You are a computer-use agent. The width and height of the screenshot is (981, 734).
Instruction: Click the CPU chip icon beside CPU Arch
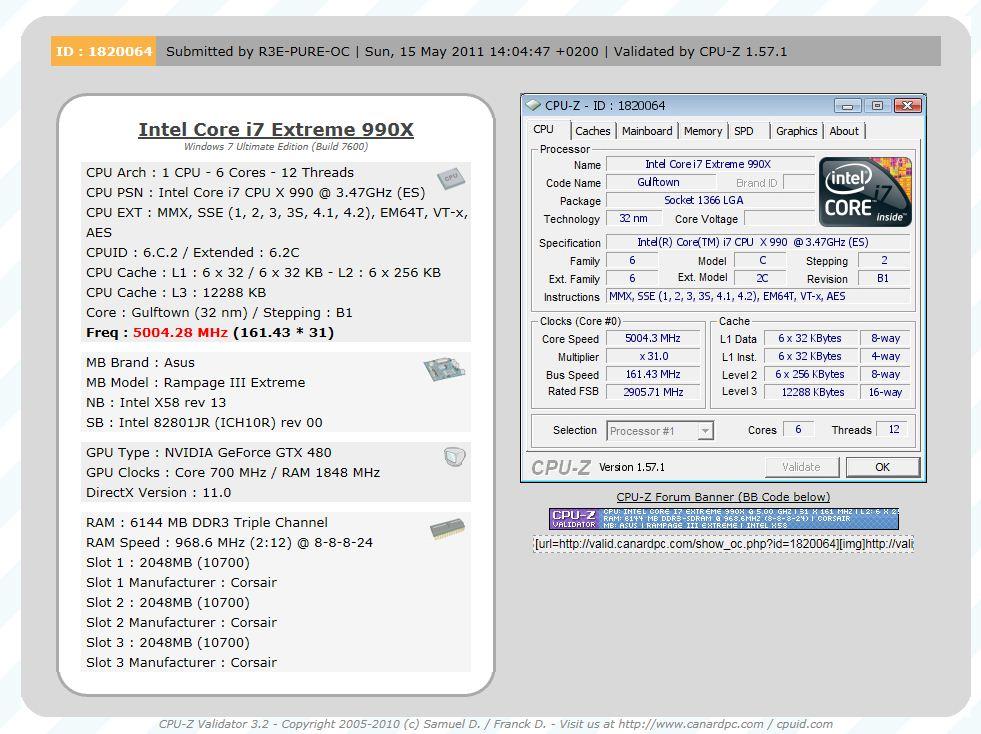pos(450,178)
